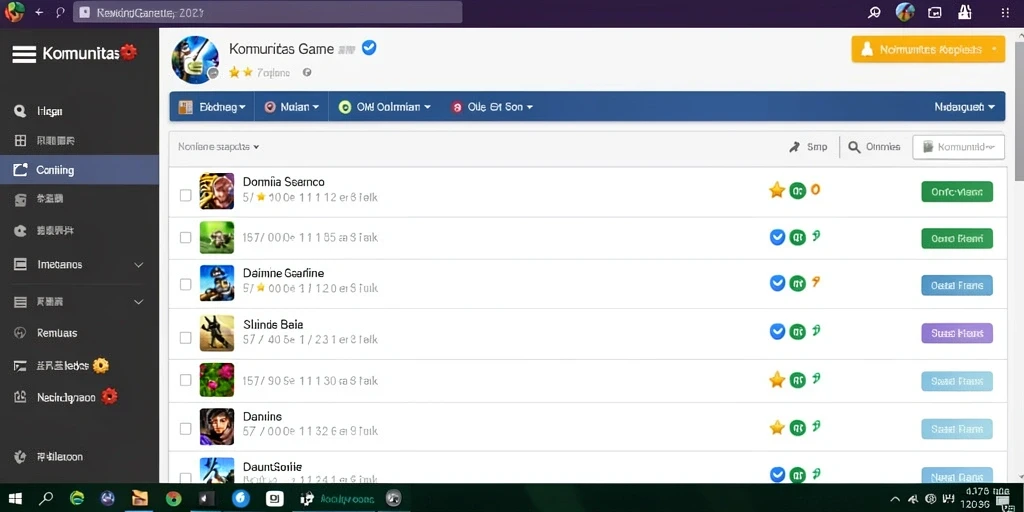The height and width of the screenshot is (512, 1024).
Task: Open the Windows Start button
Action: [x=15, y=500]
